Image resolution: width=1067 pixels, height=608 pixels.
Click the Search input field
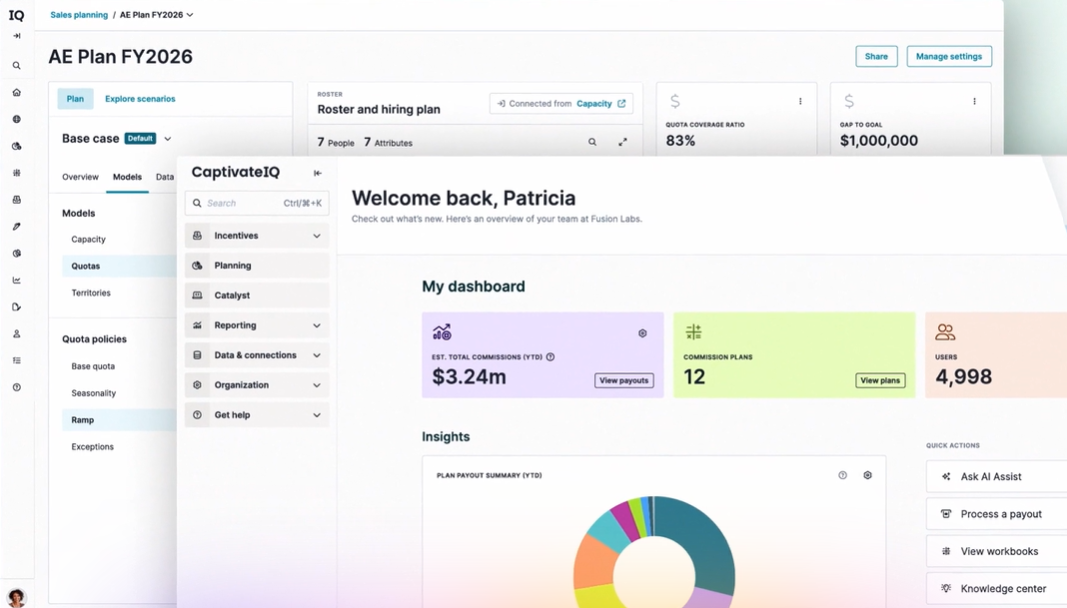[x=257, y=203]
